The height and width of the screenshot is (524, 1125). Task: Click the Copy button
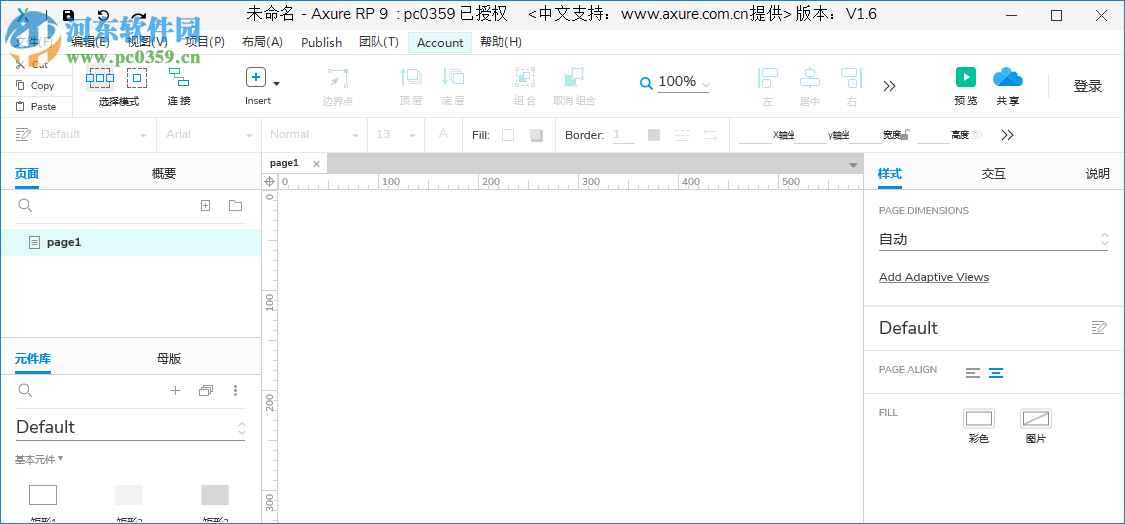35,85
